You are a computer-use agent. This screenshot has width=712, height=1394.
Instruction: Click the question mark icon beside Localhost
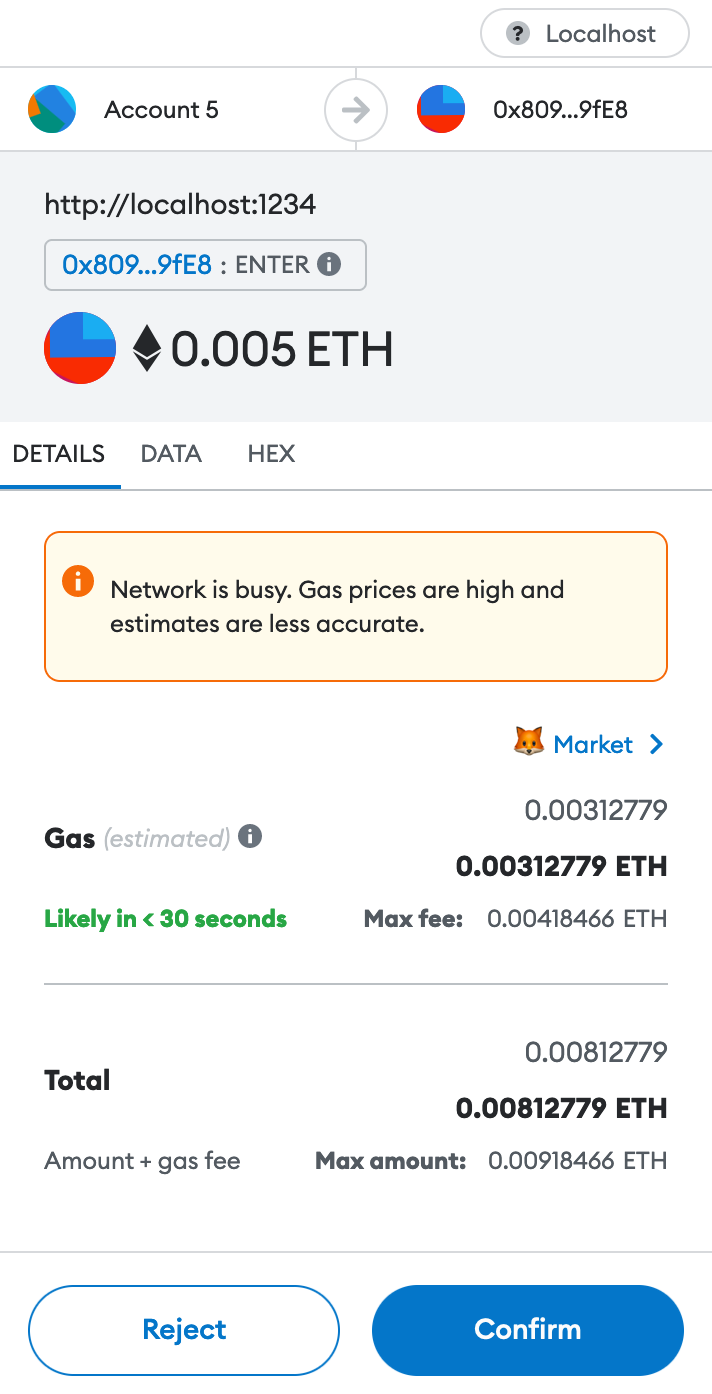517,33
